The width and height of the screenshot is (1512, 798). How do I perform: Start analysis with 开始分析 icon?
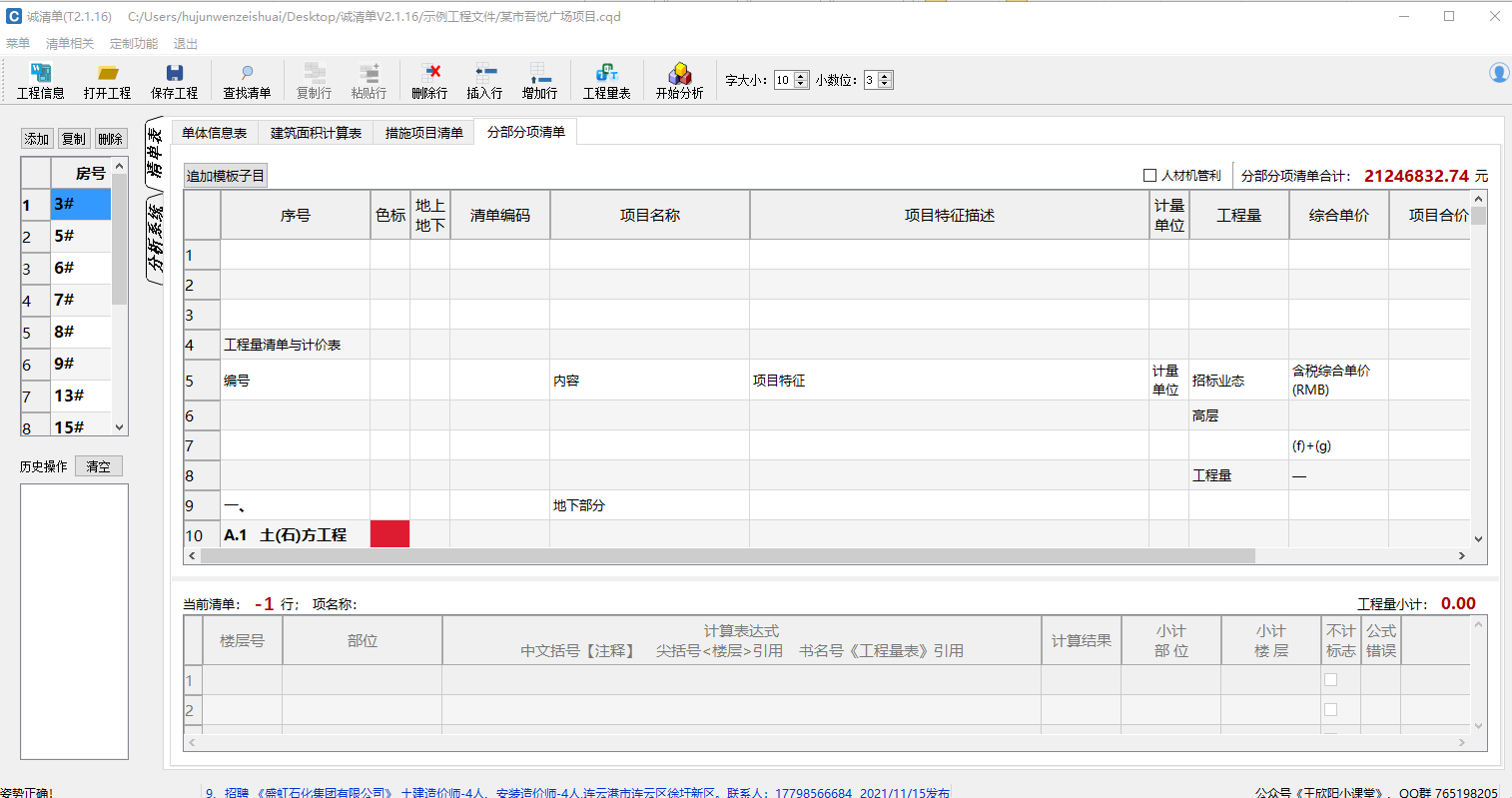[679, 80]
